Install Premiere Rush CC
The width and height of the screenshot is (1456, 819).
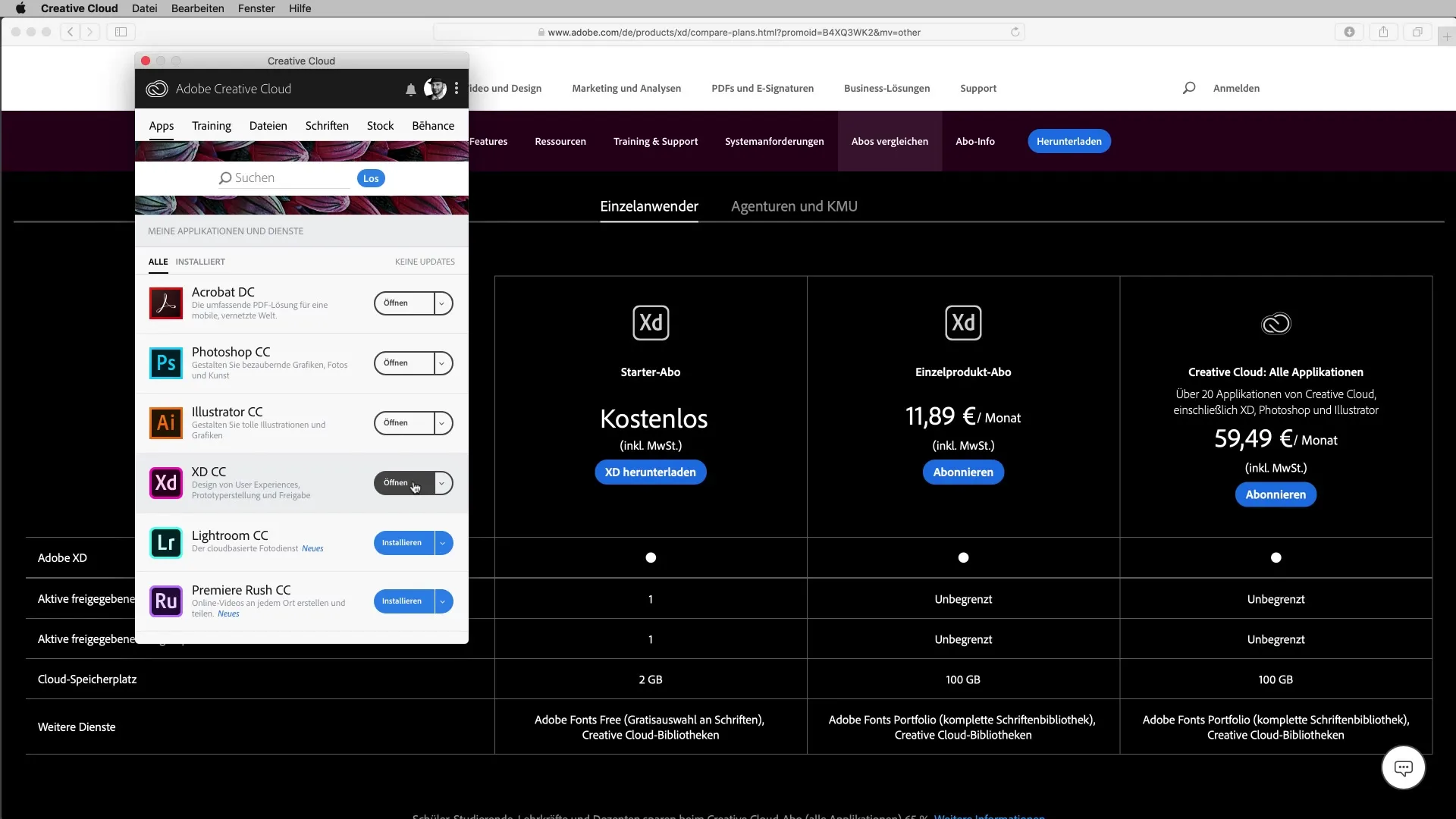pos(403,601)
